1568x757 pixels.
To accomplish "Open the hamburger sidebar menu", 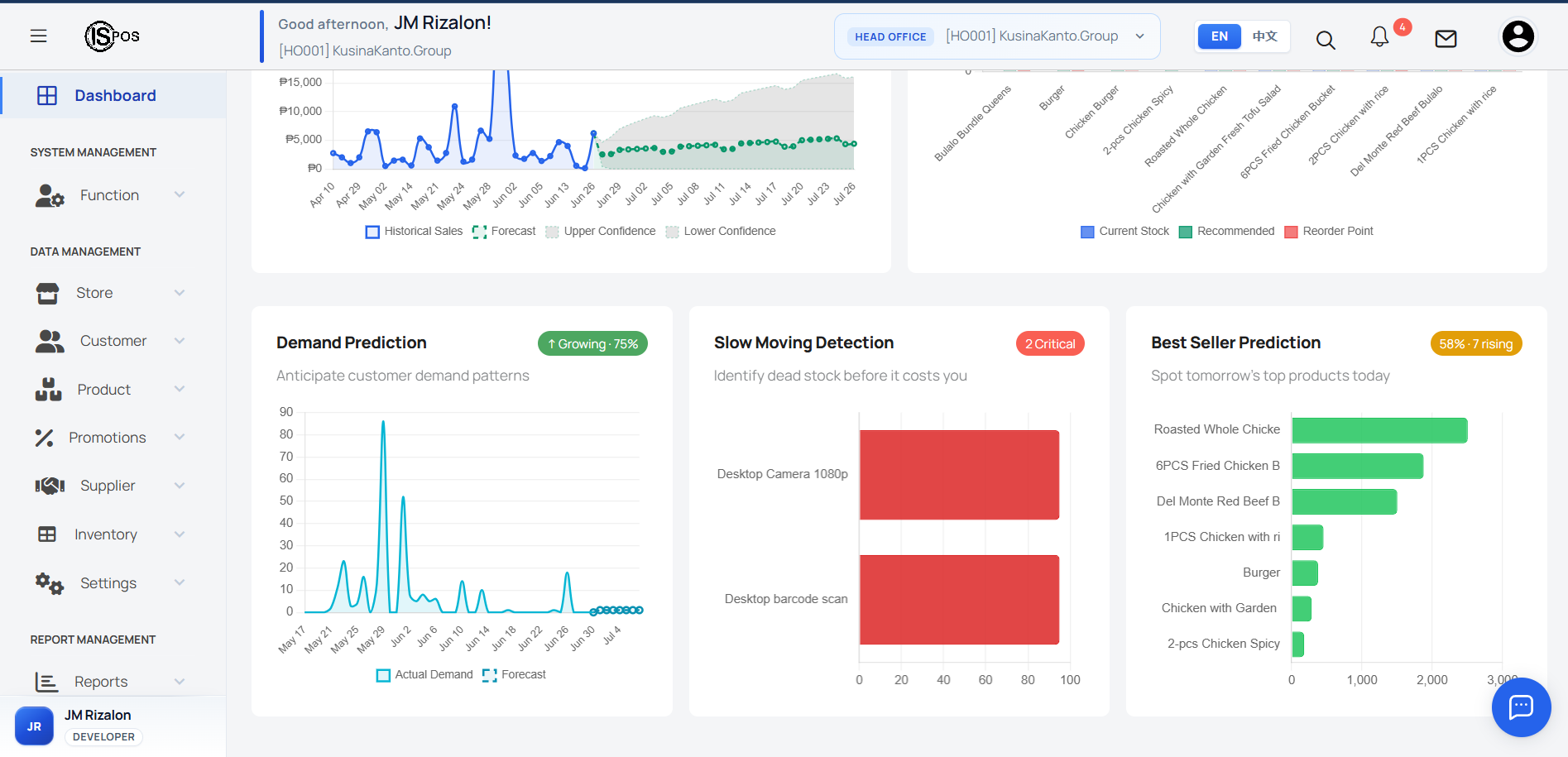I will [x=38, y=36].
